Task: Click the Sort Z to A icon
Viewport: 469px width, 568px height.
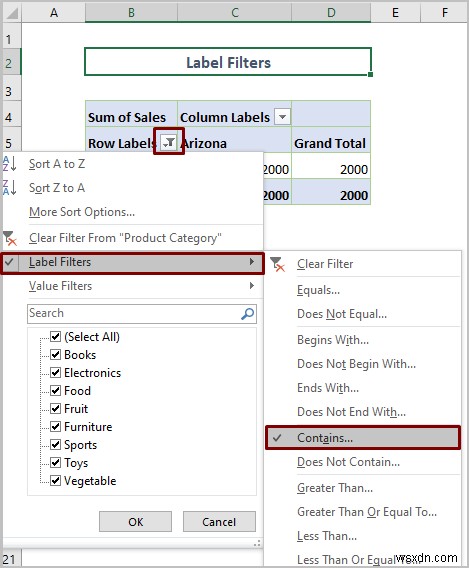Action: 9,187
